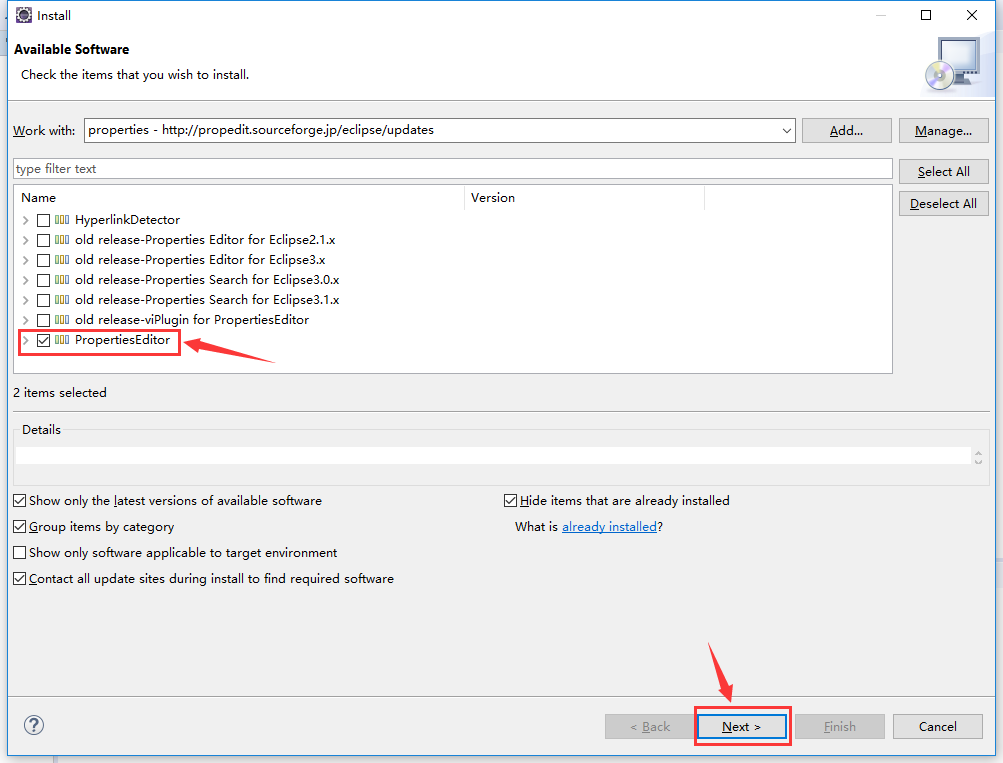Check old release-Properties Editor for Eclipse3.x
The height and width of the screenshot is (763, 1003).
(43, 260)
